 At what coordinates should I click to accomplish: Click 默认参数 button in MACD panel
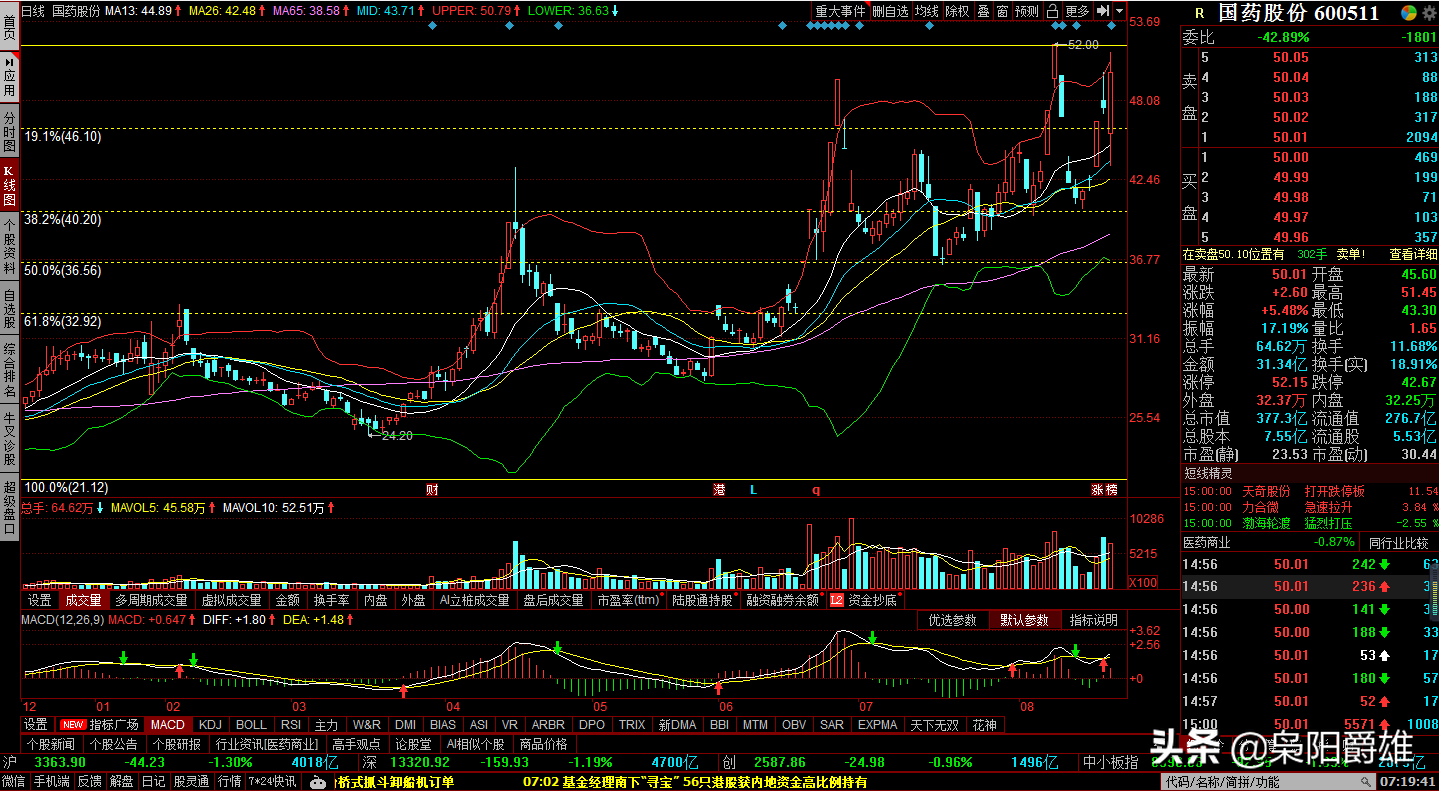(1024, 620)
